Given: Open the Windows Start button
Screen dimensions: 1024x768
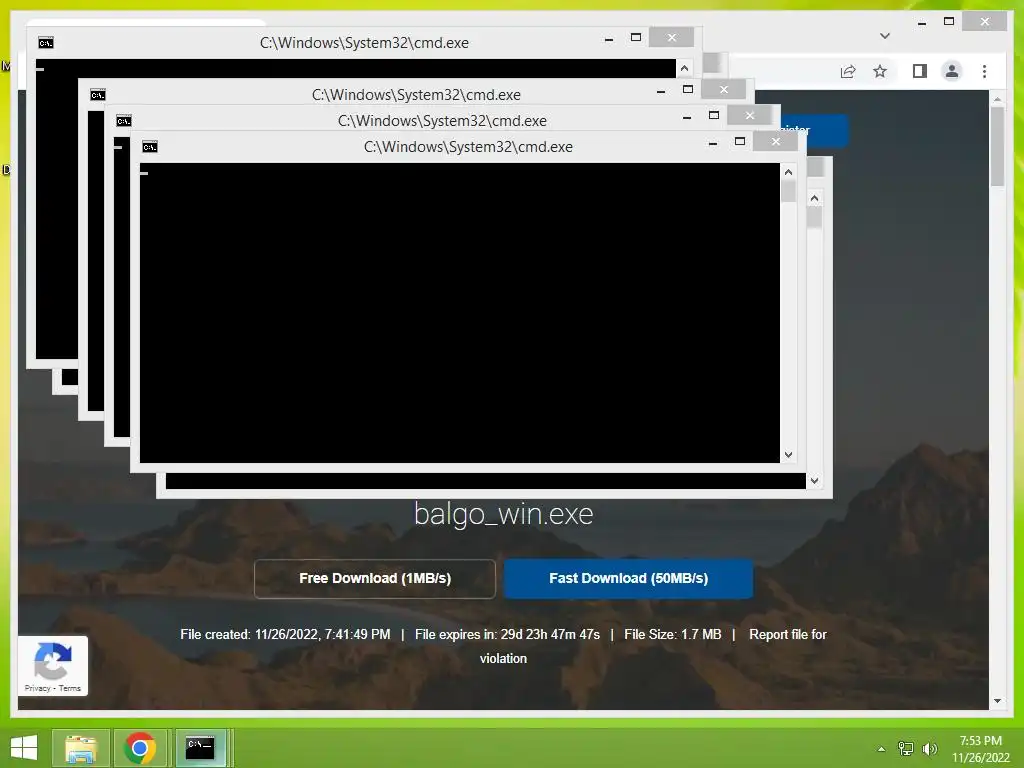Looking at the screenshot, I should coord(24,748).
